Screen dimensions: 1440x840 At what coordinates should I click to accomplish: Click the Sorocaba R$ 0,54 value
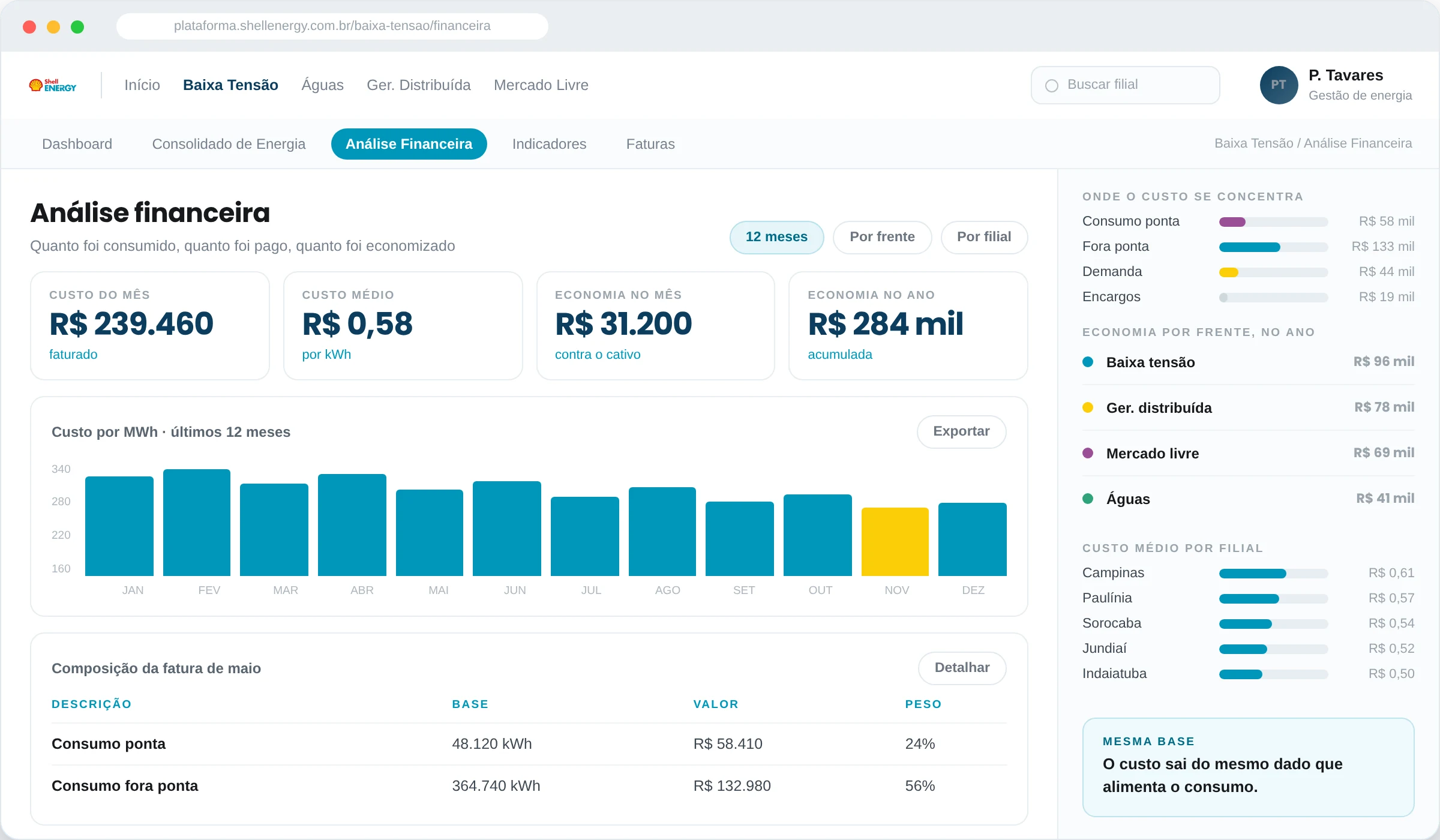click(x=1391, y=623)
